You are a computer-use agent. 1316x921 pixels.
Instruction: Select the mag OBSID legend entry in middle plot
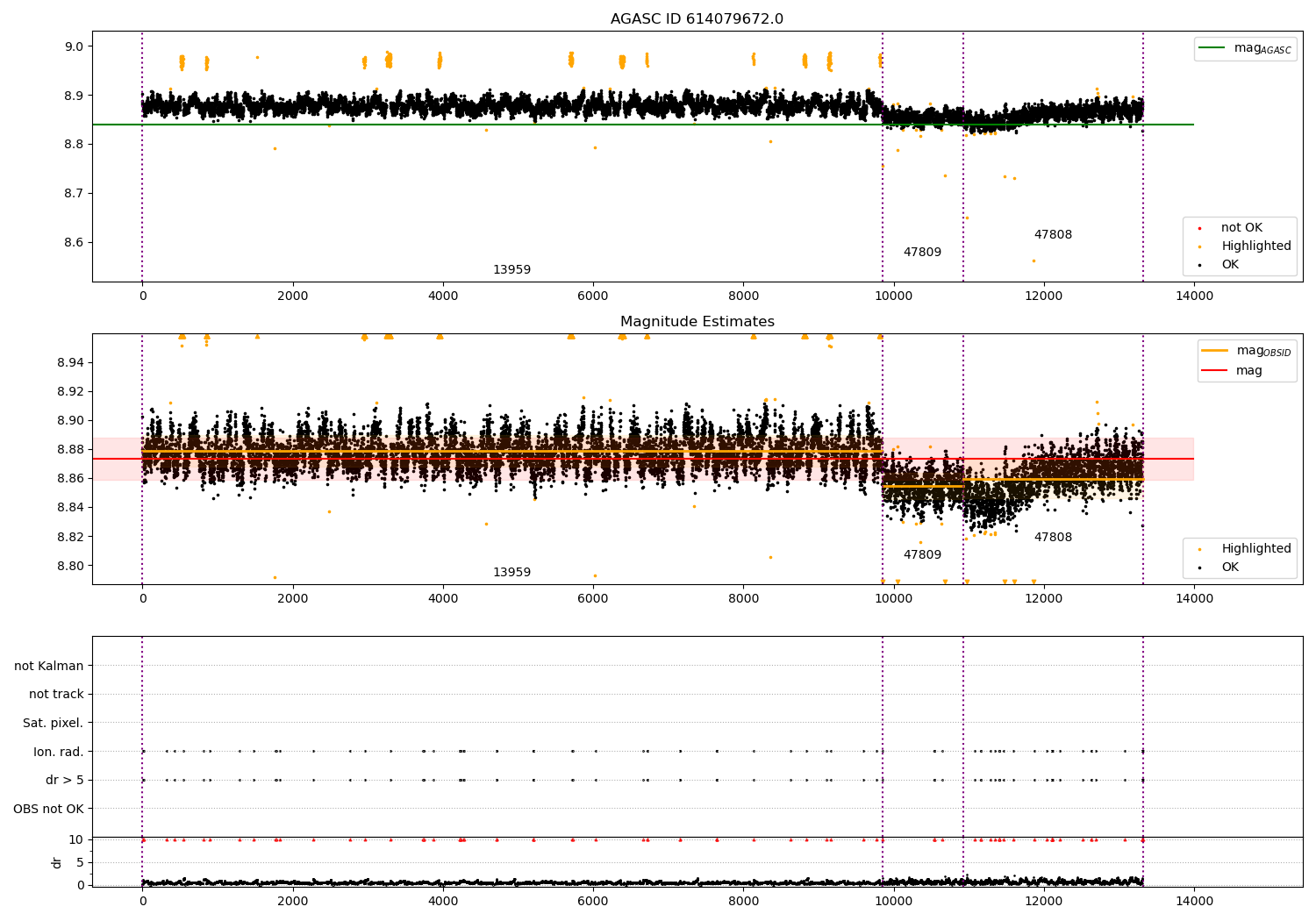coord(1246,351)
